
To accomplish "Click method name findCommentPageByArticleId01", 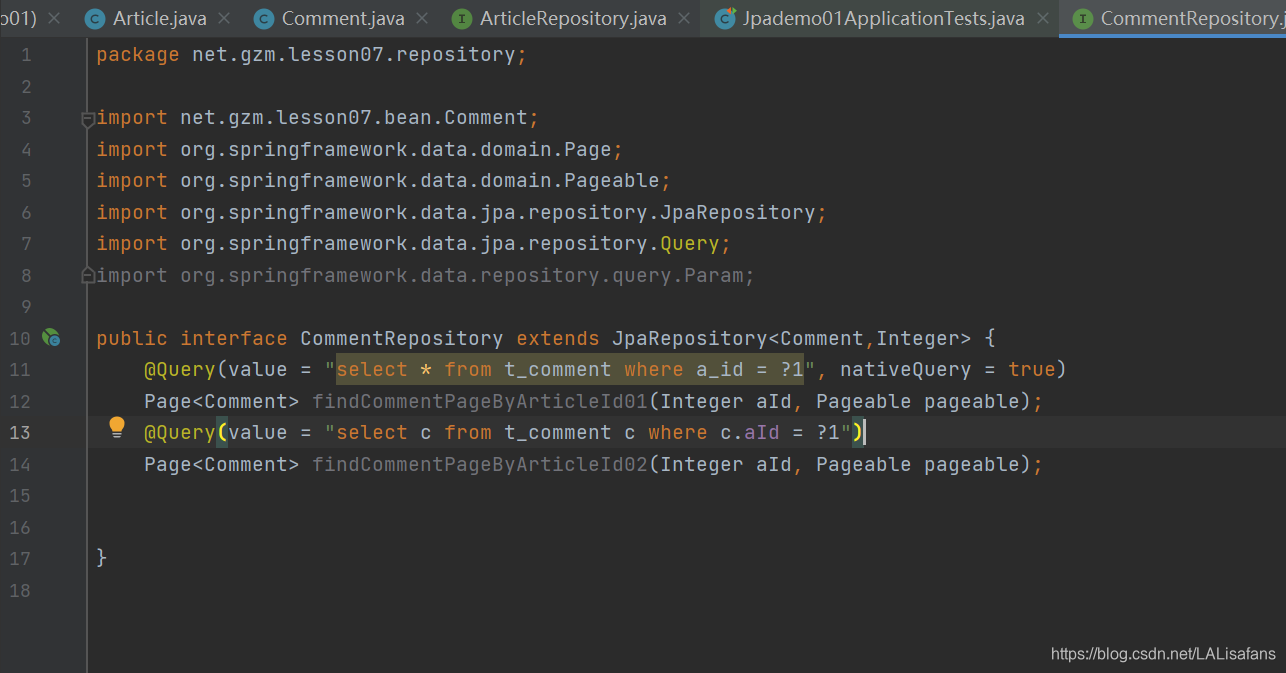I will click(480, 402).
